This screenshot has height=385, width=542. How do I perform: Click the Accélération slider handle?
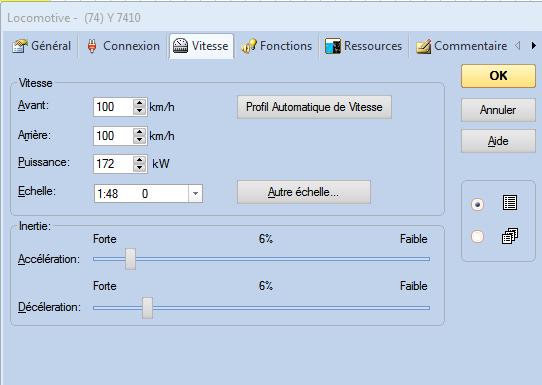click(130, 259)
